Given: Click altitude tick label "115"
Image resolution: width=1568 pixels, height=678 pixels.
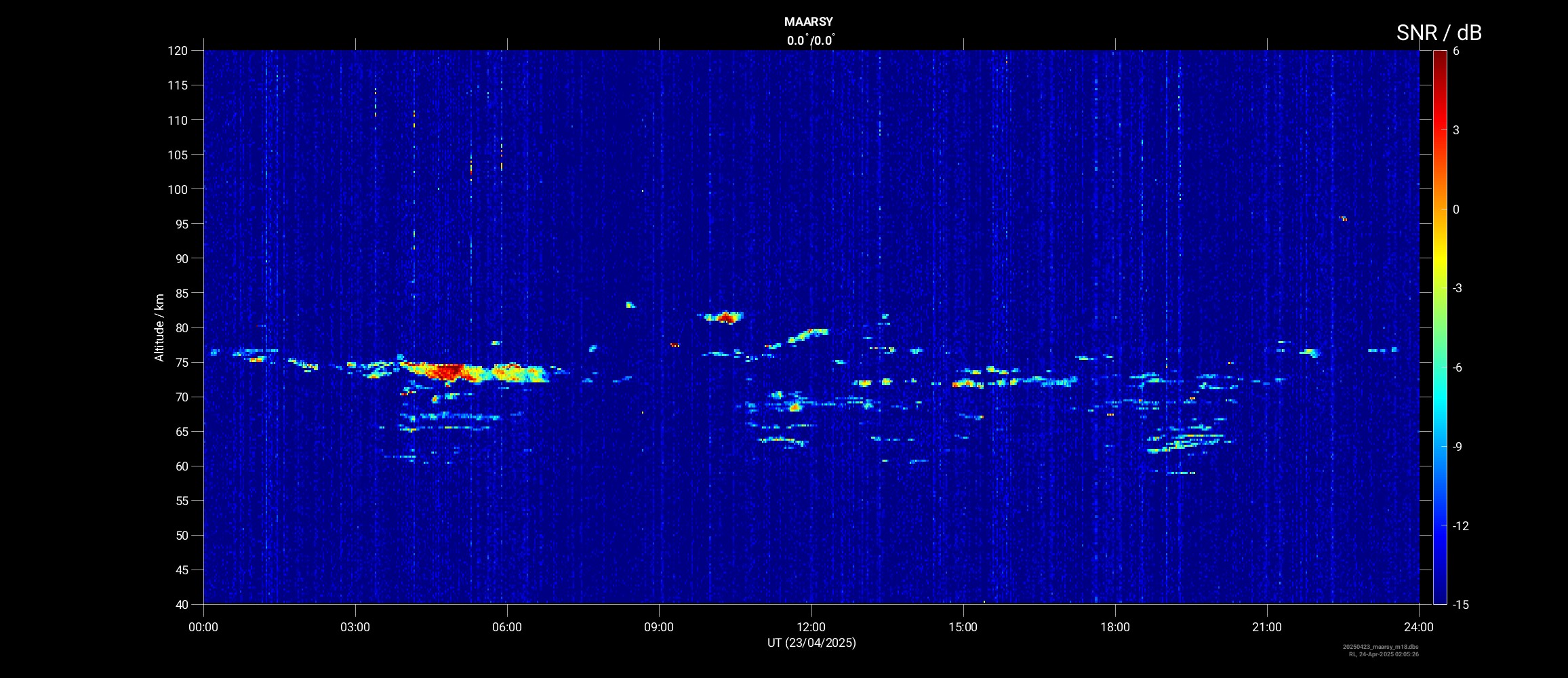Looking at the screenshot, I should (178, 85).
